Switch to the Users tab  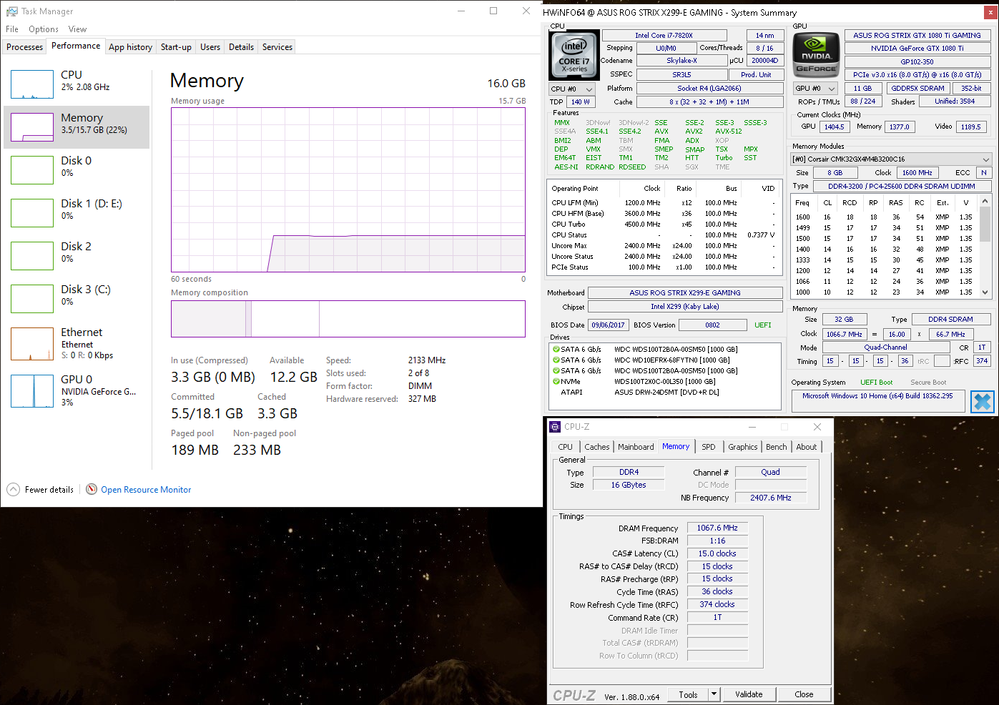pos(210,47)
